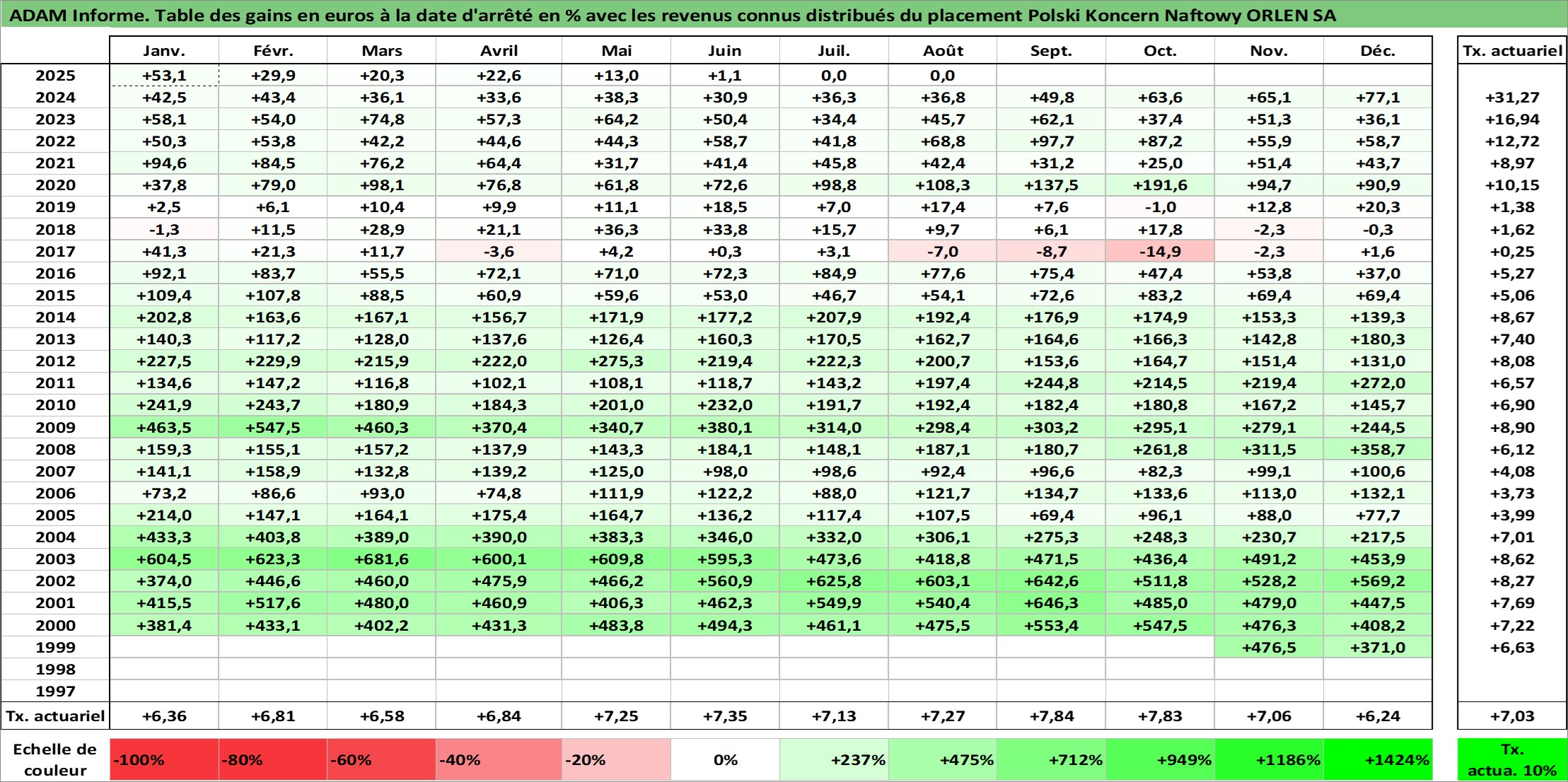The width and height of the screenshot is (1568, 782).
Task: Select the overall +7,03 actuarial rate
Action: [1512, 716]
